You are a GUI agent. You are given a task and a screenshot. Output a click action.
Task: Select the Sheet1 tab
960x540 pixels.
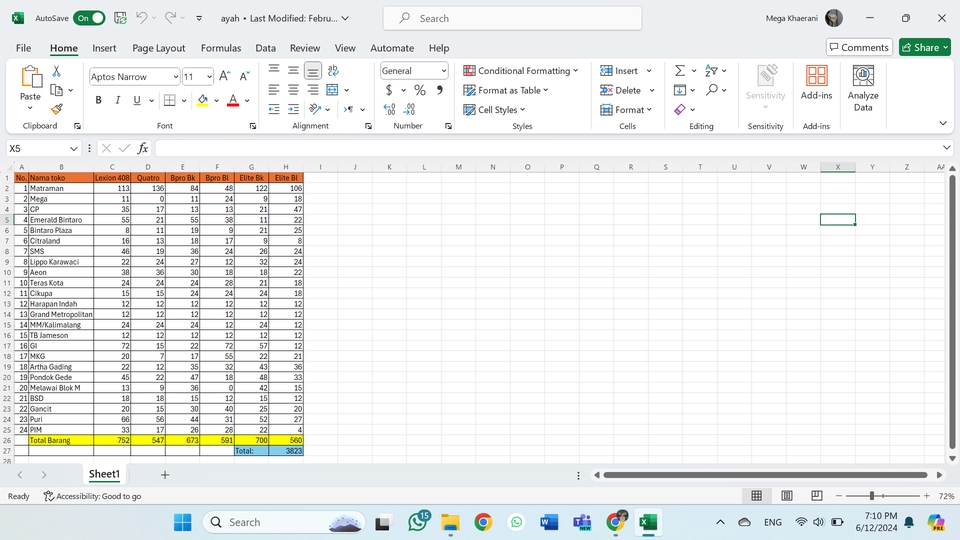point(104,474)
